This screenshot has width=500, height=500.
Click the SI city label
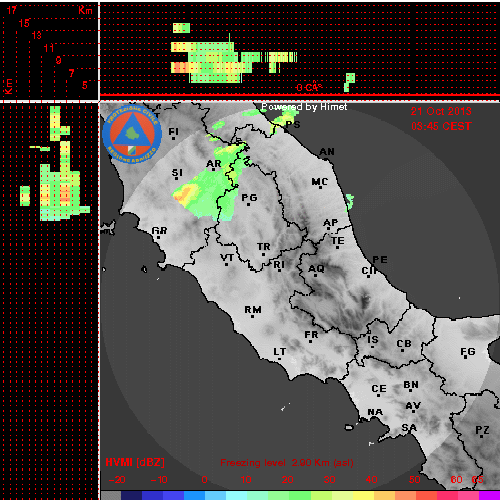pyautogui.click(x=177, y=173)
